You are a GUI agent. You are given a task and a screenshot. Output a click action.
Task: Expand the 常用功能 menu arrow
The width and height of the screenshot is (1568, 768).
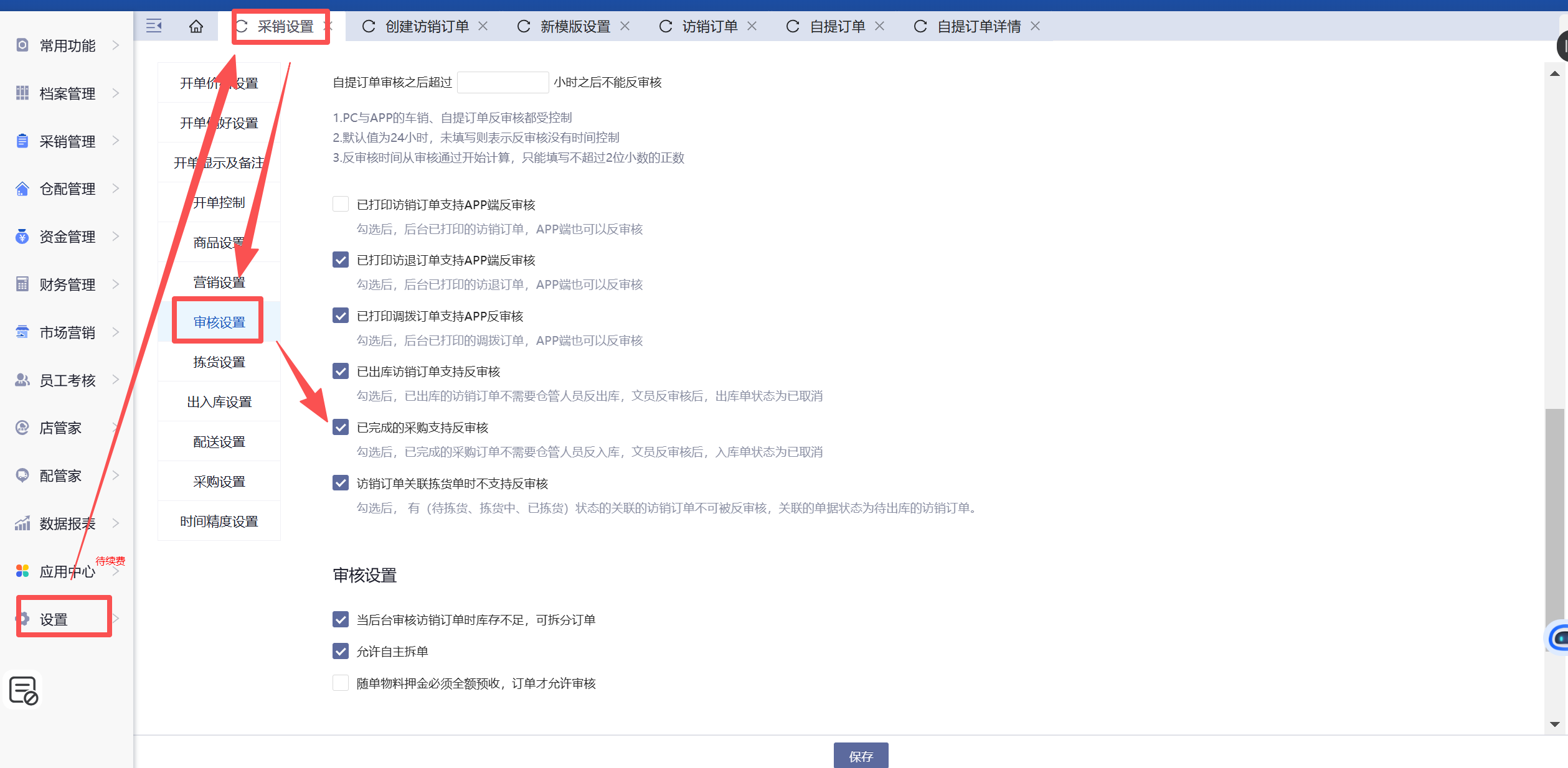[x=116, y=45]
